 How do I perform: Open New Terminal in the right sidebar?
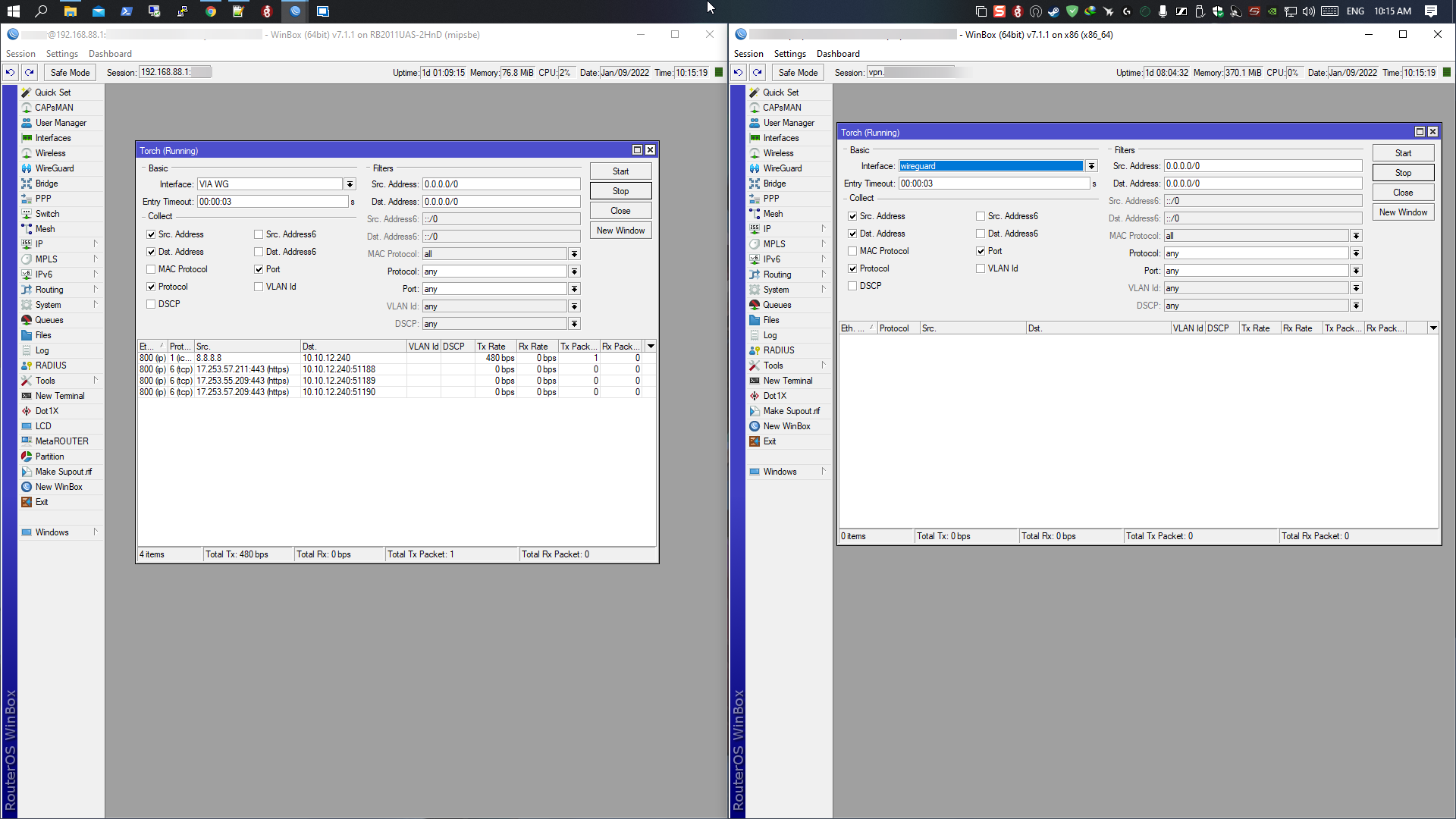[x=787, y=381]
